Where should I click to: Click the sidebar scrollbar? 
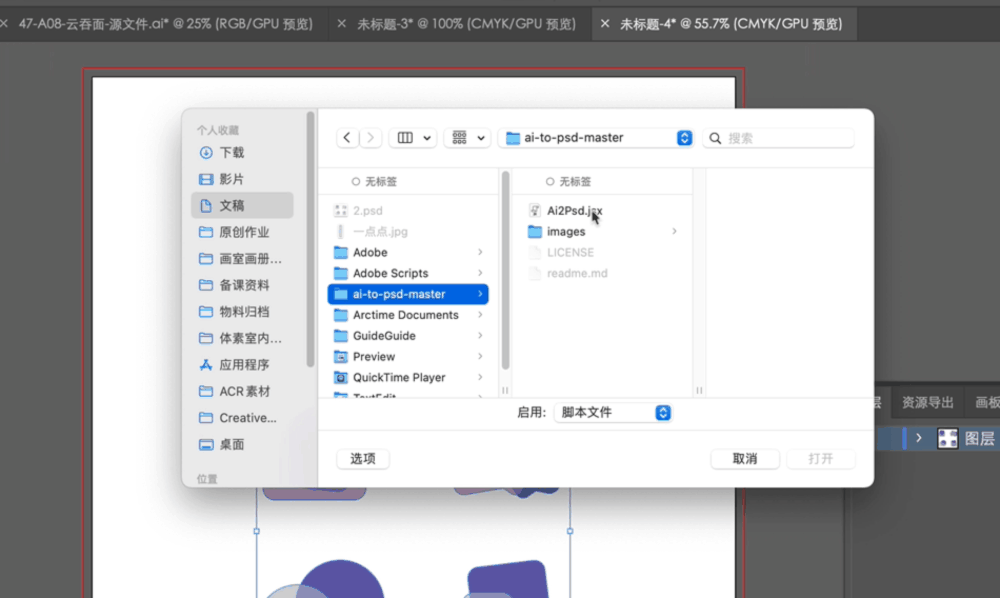click(311, 239)
